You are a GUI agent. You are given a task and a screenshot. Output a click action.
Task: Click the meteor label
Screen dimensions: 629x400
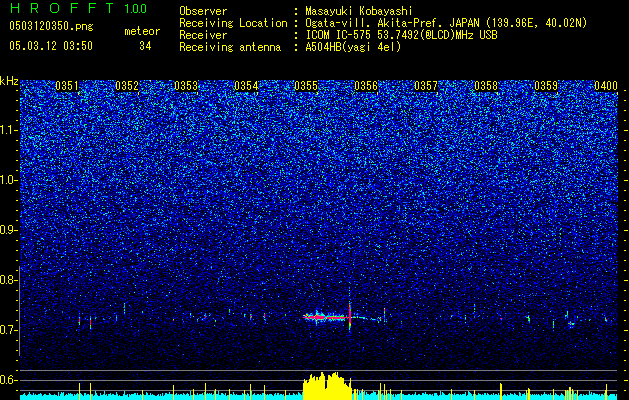pyautogui.click(x=142, y=31)
